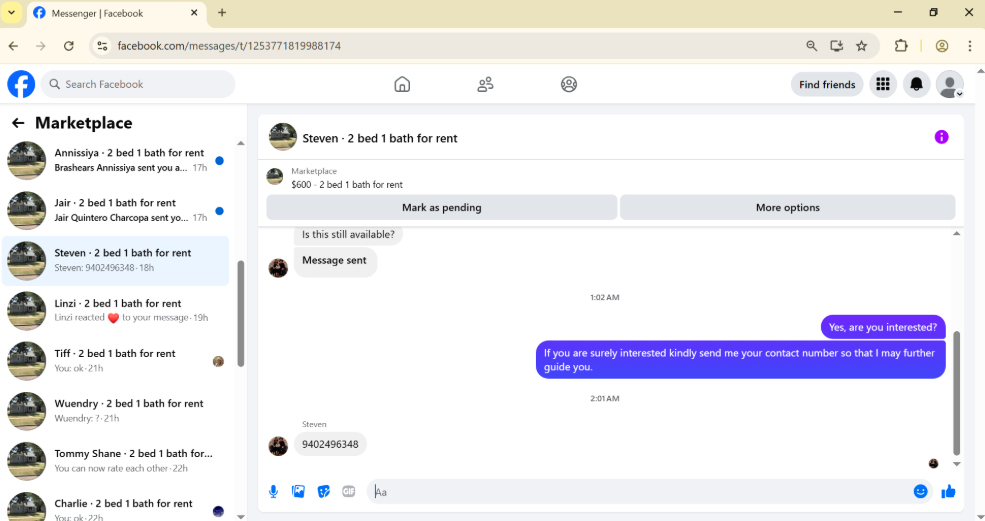Choose a GIF icon
Image resolution: width=985 pixels, height=521 pixels.
349,491
